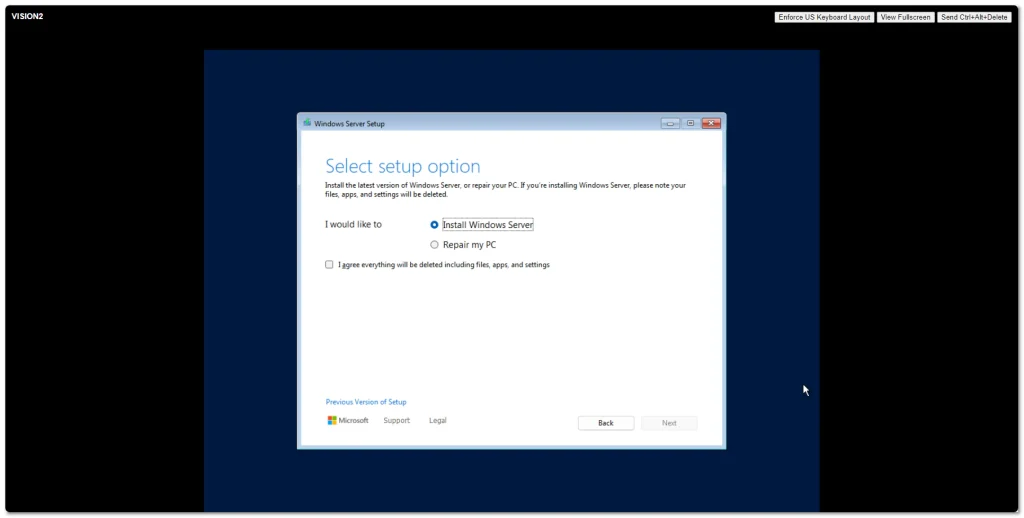
Task: Click the Send Ctrl+Alt+Delete button
Action: pyautogui.click(x=974, y=18)
